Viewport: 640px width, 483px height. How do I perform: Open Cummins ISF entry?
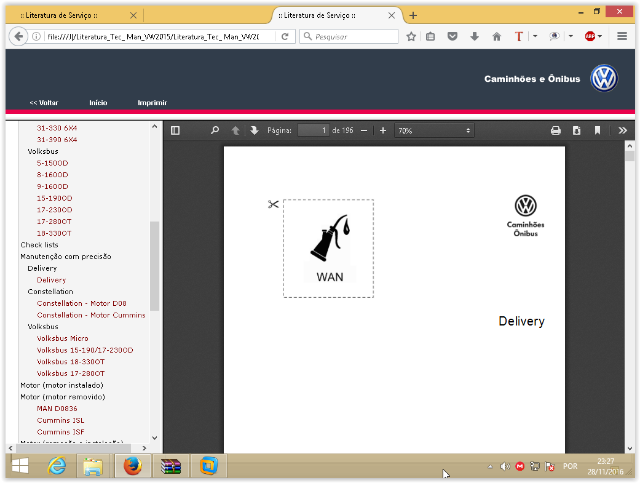pos(60,432)
